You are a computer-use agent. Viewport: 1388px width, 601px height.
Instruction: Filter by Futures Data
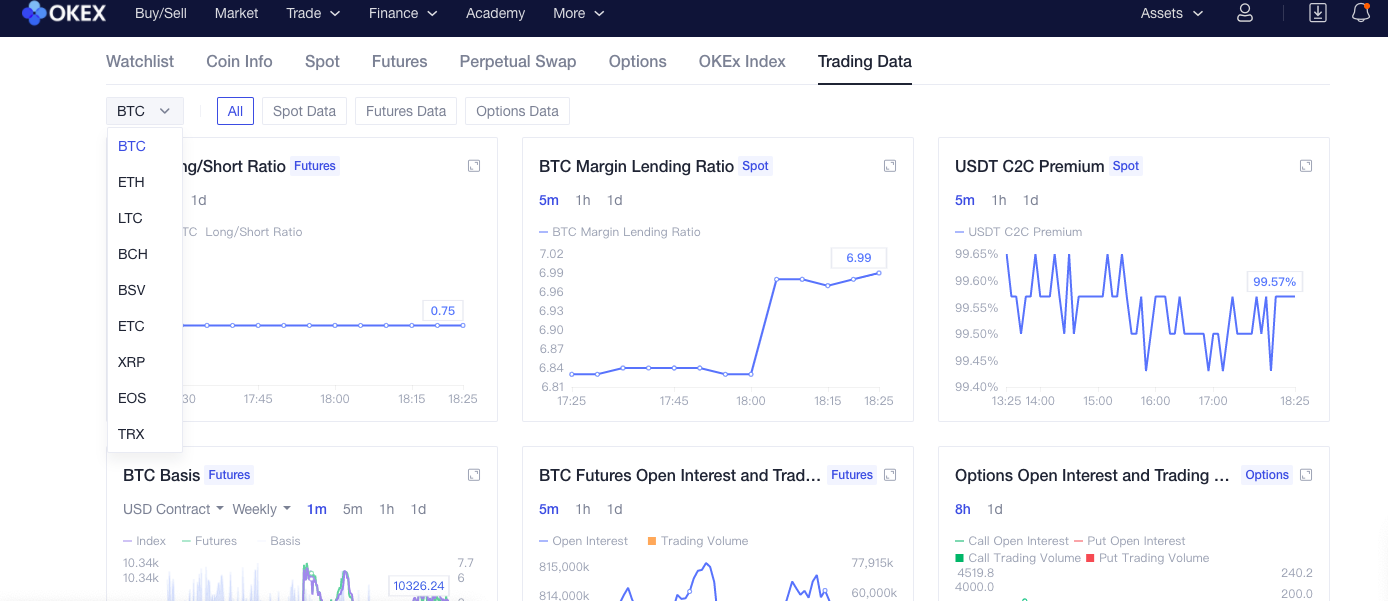(406, 111)
